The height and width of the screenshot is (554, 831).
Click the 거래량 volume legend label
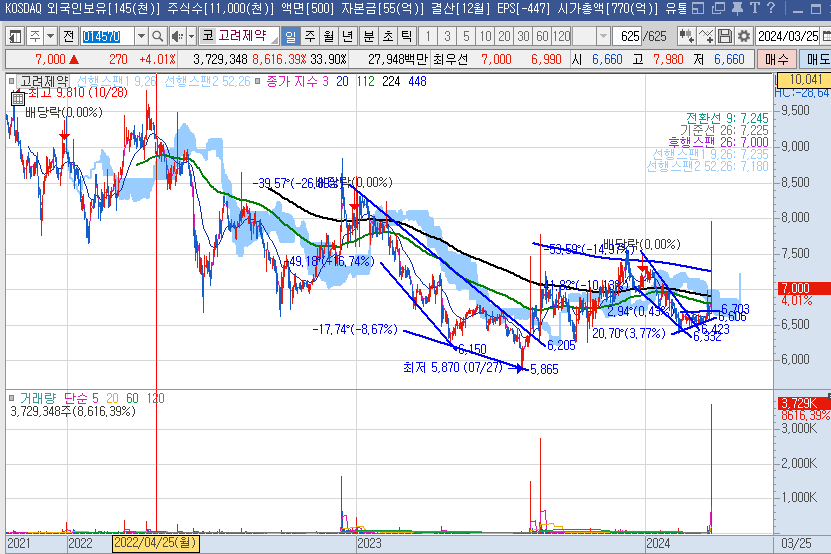pyautogui.click(x=38, y=398)
